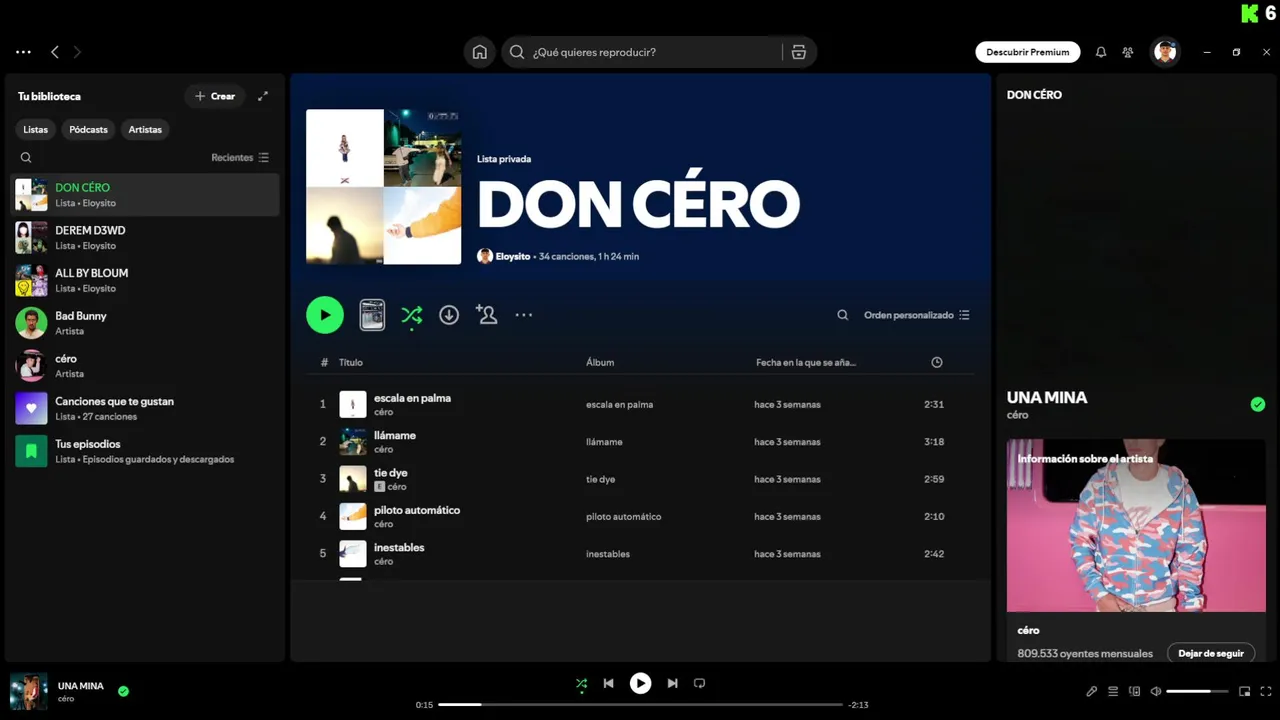
Task: Go back with the left arrow
Action: point(55,52)
